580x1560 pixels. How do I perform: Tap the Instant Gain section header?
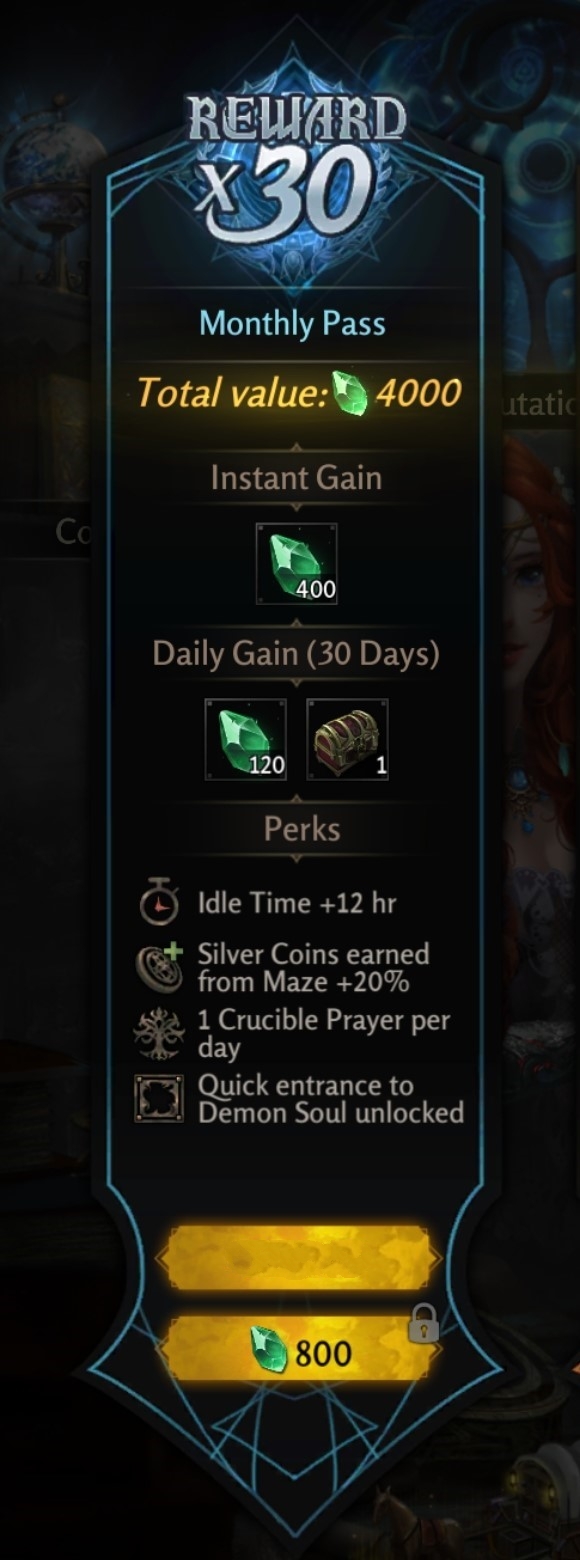point(296,477)
